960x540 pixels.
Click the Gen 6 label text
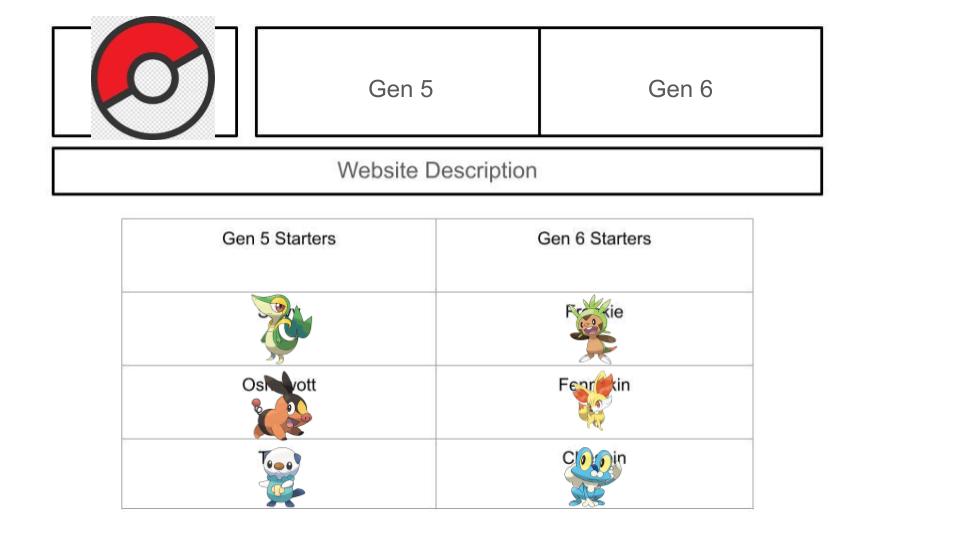pyautogui.click(x=680, y=89)
